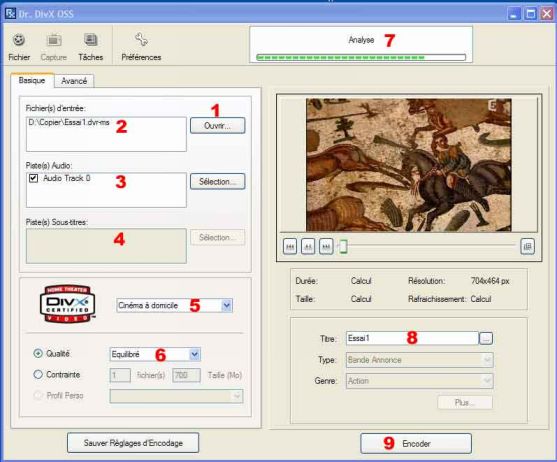Uncheck the Audio Track 0 checkbox
The height and width of the screenshot is (462, 557).
click(33, 178)
